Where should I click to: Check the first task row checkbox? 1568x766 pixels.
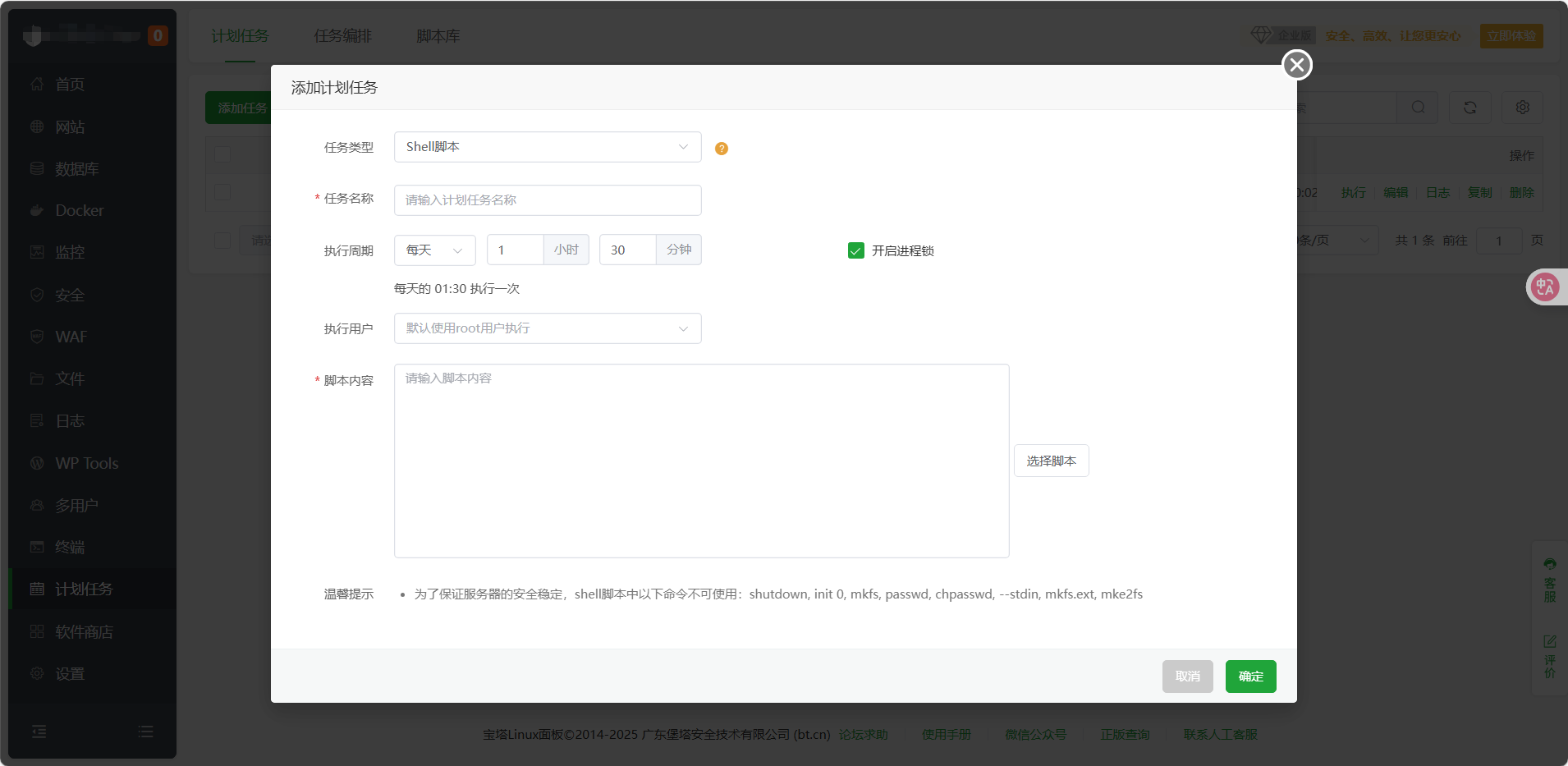point(222,192)
